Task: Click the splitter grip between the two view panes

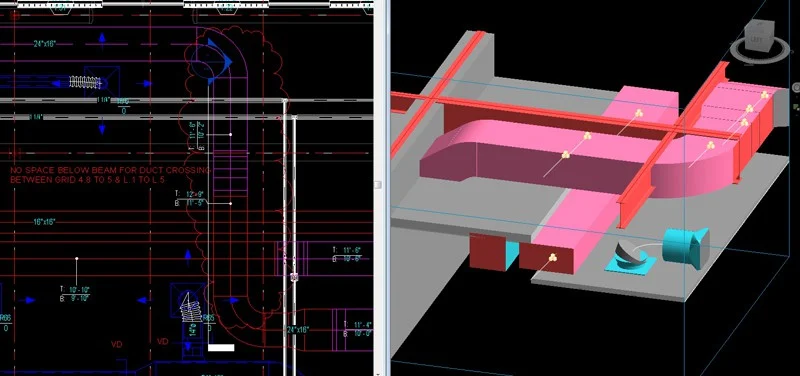Action: [x=379, y=184]
